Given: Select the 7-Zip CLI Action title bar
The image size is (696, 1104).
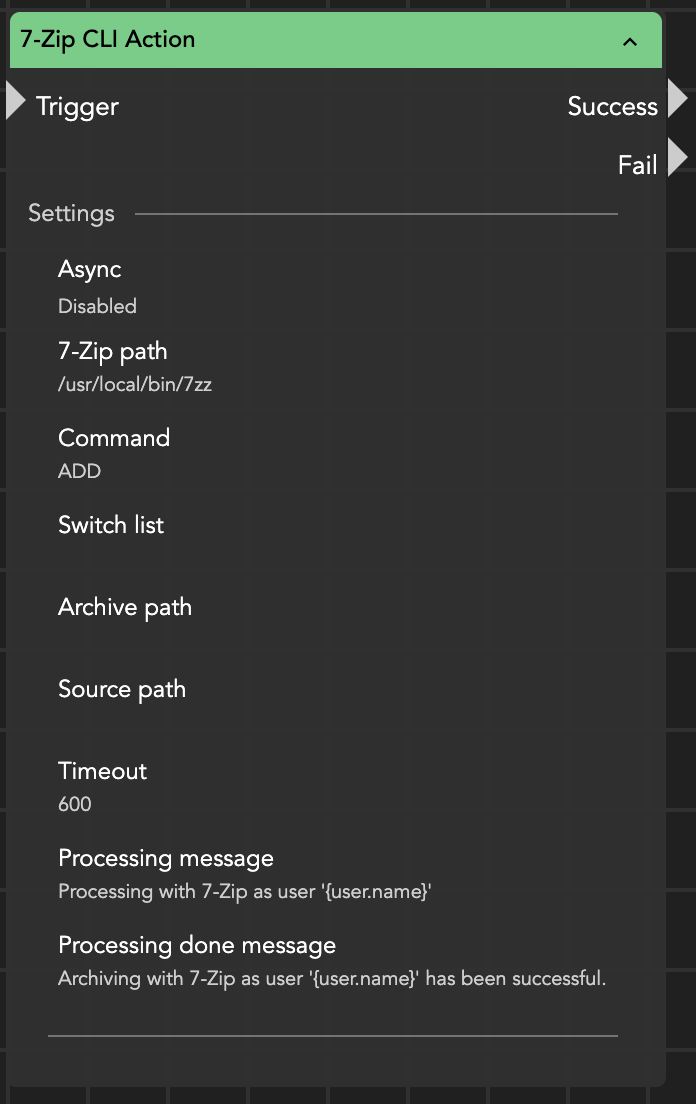Looking at the screenshot, I should tap(300, 40).
